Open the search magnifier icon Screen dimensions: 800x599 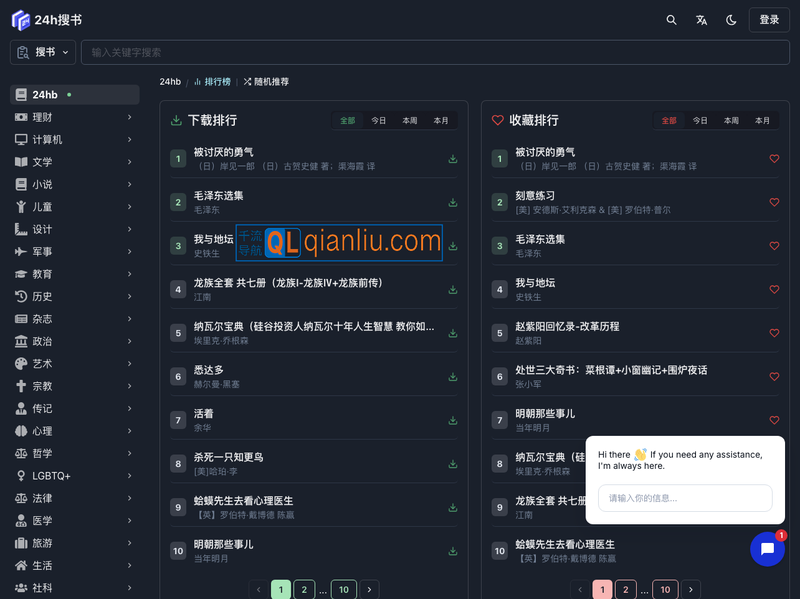pos(671,19)
